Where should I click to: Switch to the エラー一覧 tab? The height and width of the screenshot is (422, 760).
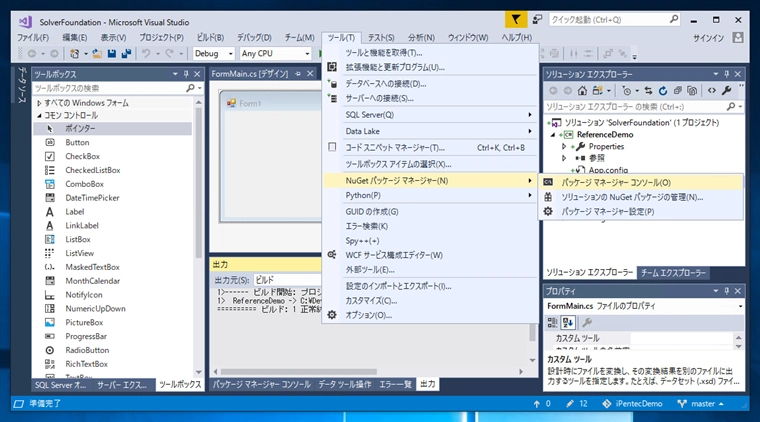pyautogui.click(x=395, y=384)
